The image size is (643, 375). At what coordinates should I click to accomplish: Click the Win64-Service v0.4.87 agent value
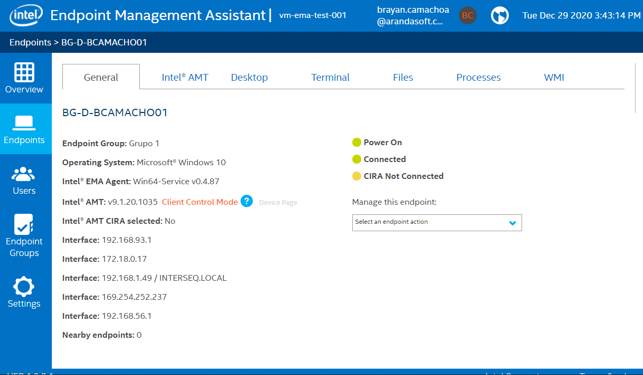pyautogui.click(x=176, y=181)
